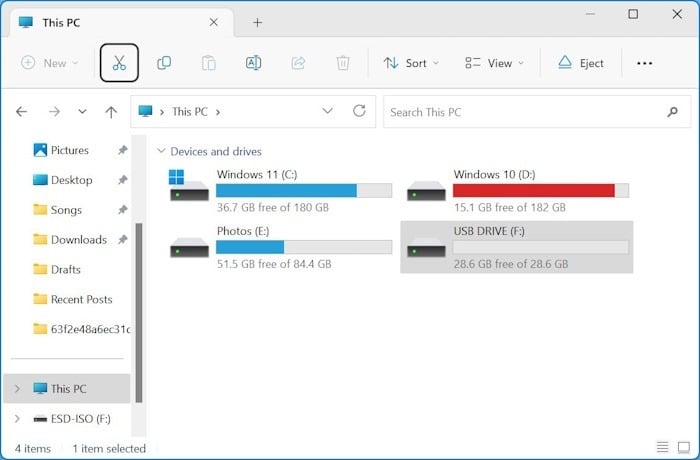
Task: Click the Copy icon in toolbar
Action: click(x=164, y=63)
